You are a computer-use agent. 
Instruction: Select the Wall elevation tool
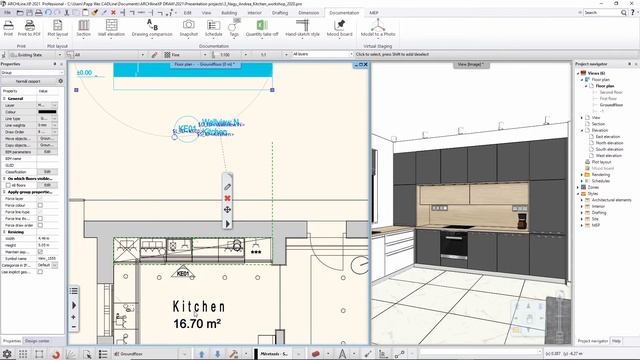111,28
